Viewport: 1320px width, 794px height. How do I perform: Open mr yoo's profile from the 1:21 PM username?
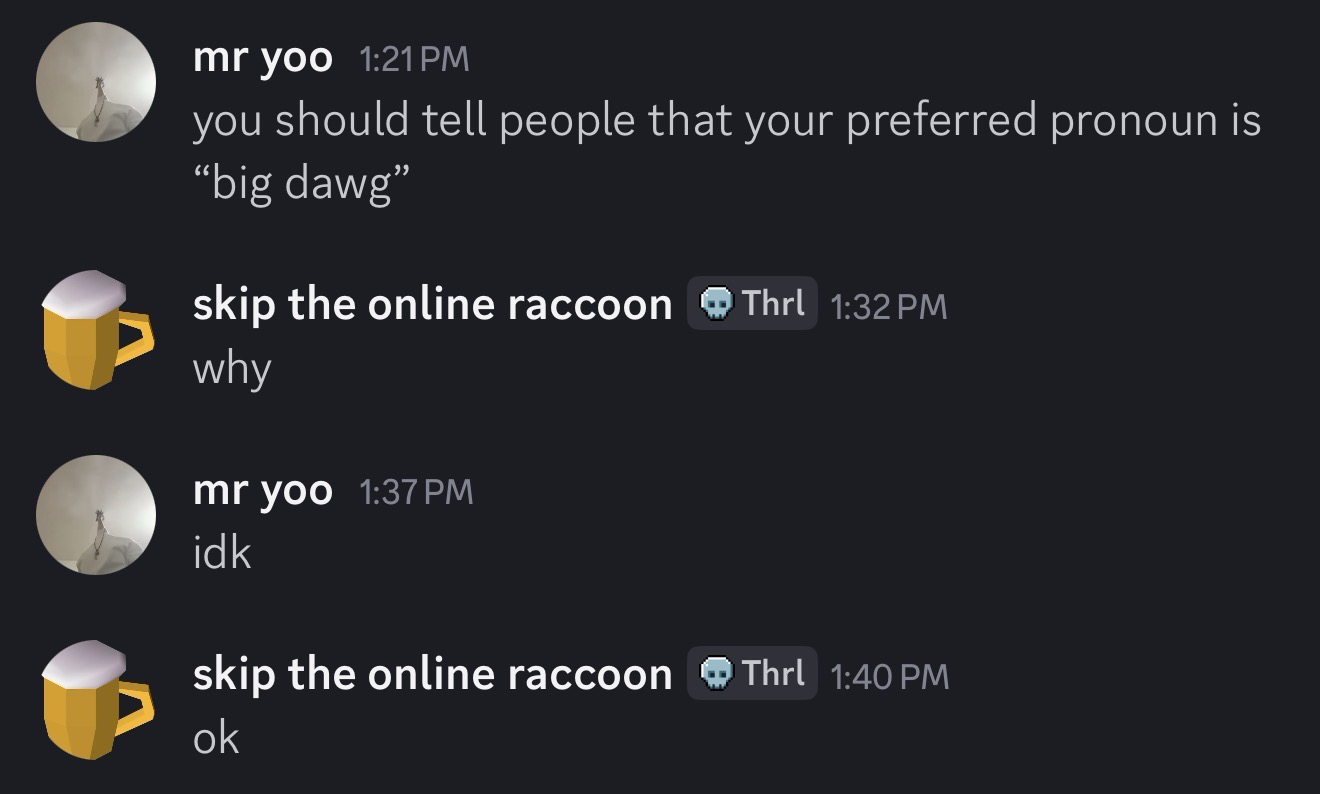click(x=262, y=58)
